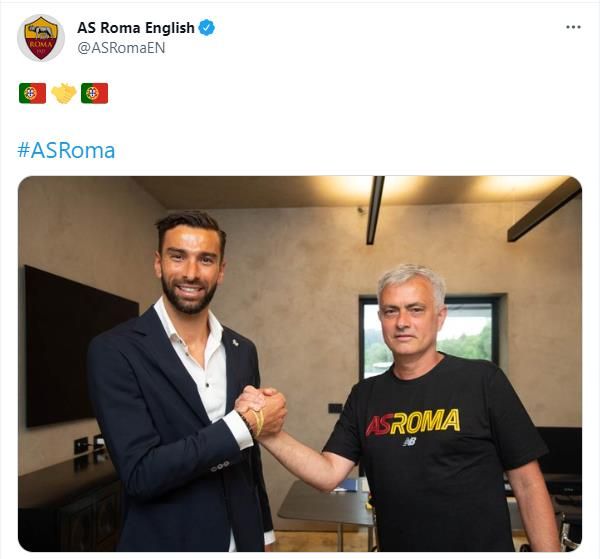Click the lapel pin on the navy blazer
The width and height of the screenshot is (600, 559).
[236, 342]
